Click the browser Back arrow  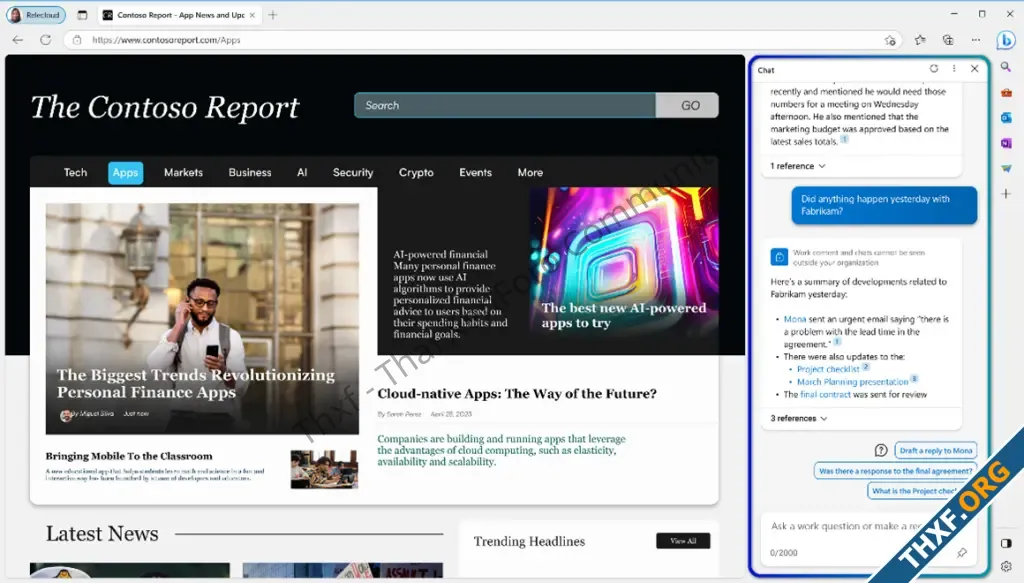coord(18,40)
